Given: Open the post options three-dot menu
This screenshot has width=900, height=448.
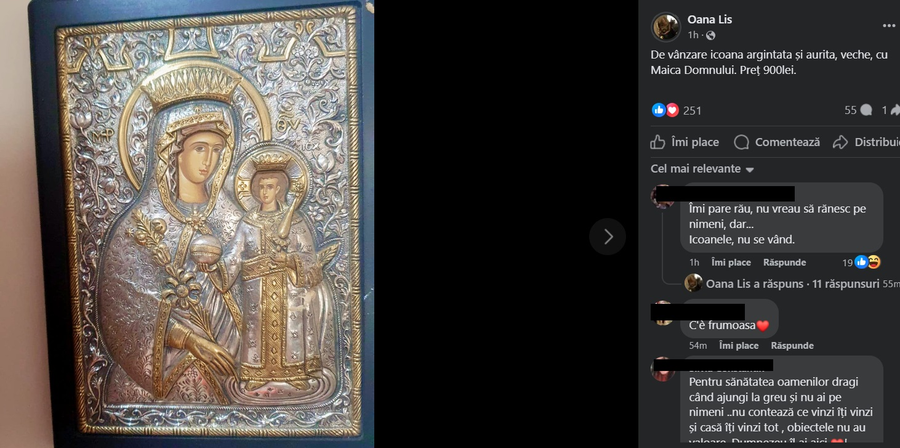Looking at the screenshot, I should [x=889, y=26].
